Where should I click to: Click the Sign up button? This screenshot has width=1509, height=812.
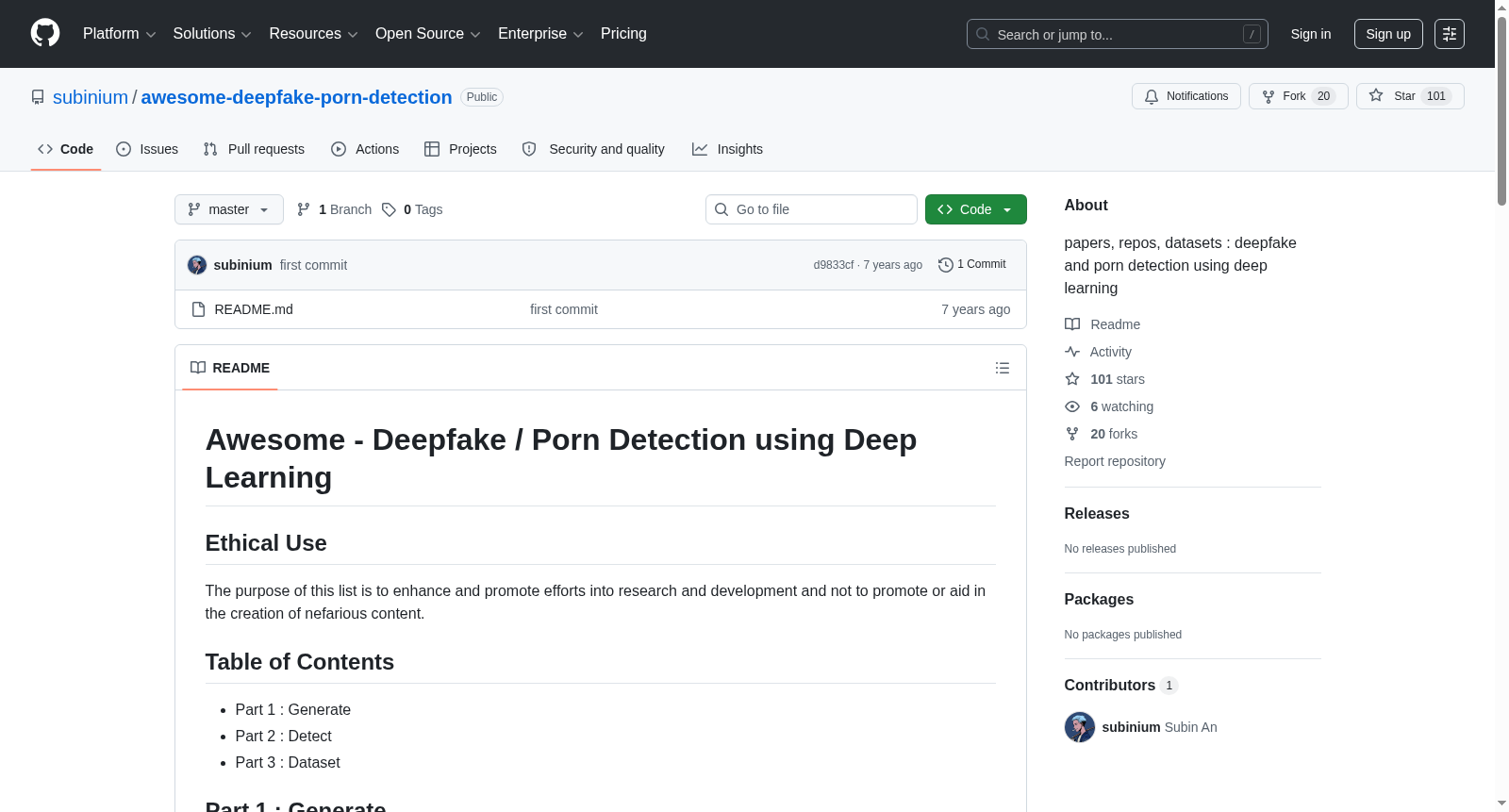1388,34
